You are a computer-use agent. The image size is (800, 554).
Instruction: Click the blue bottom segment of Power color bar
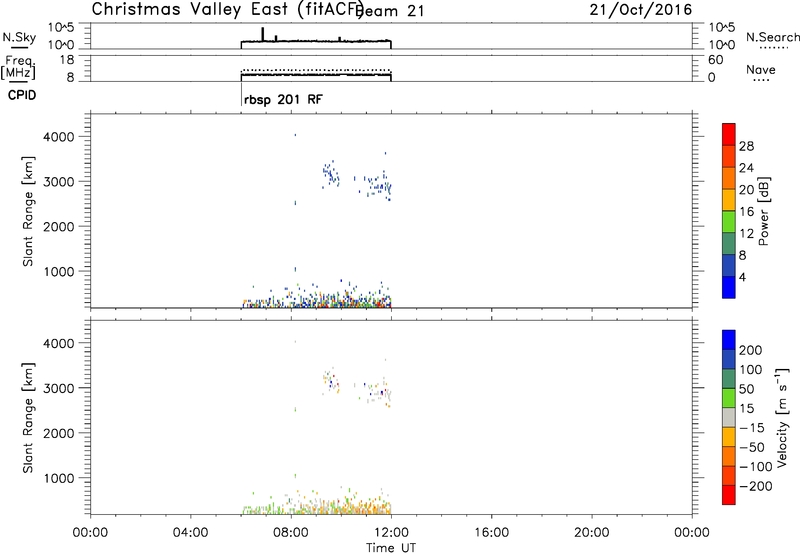[x=729, y=287]
